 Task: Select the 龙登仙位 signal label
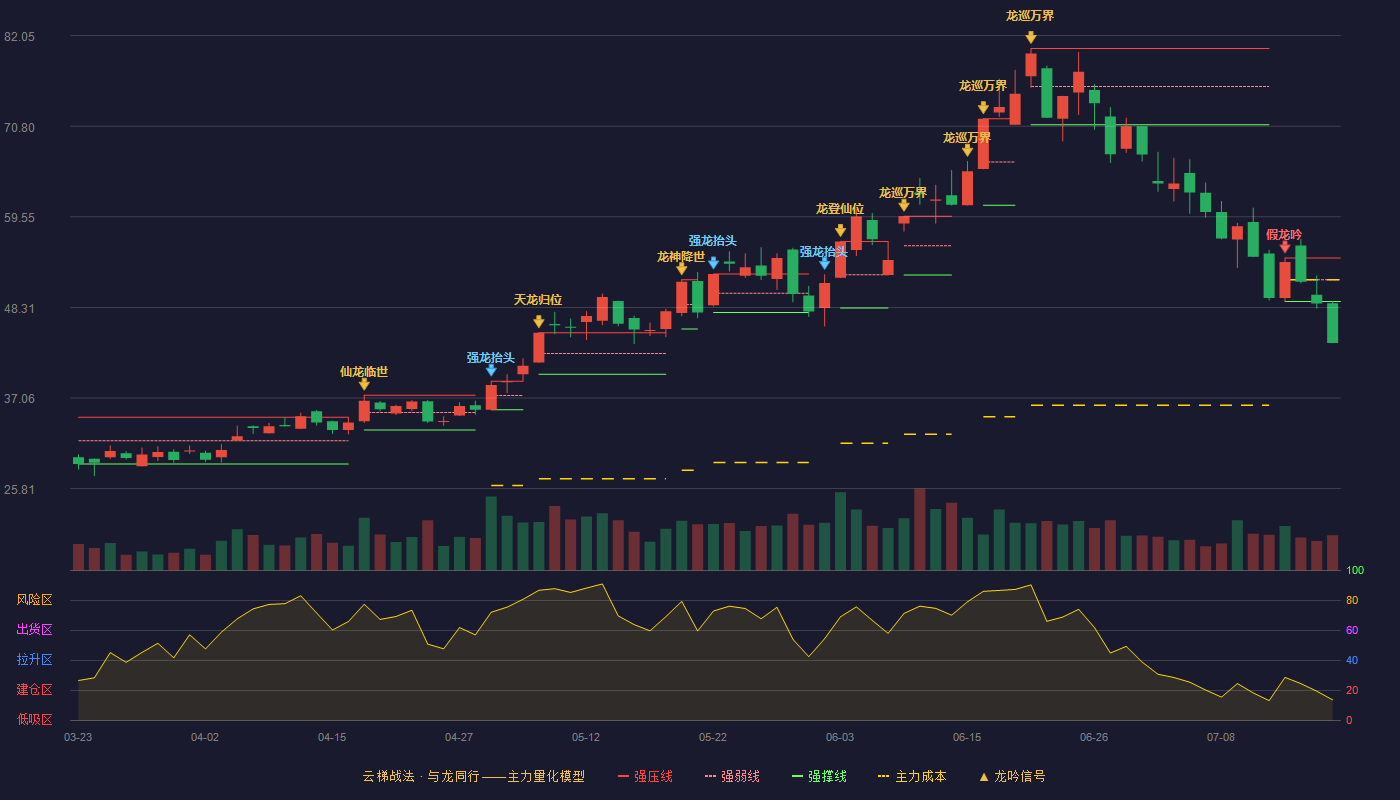tap(840, 209)
